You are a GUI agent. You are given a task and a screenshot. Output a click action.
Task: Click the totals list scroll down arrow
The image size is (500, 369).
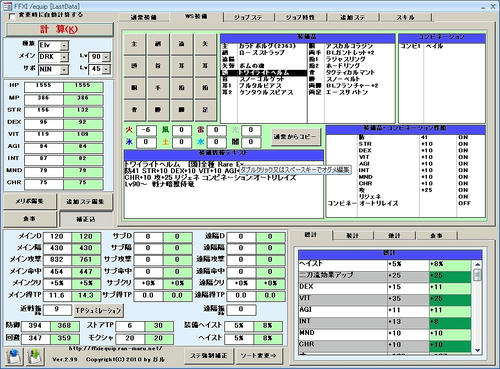point(477,350)
